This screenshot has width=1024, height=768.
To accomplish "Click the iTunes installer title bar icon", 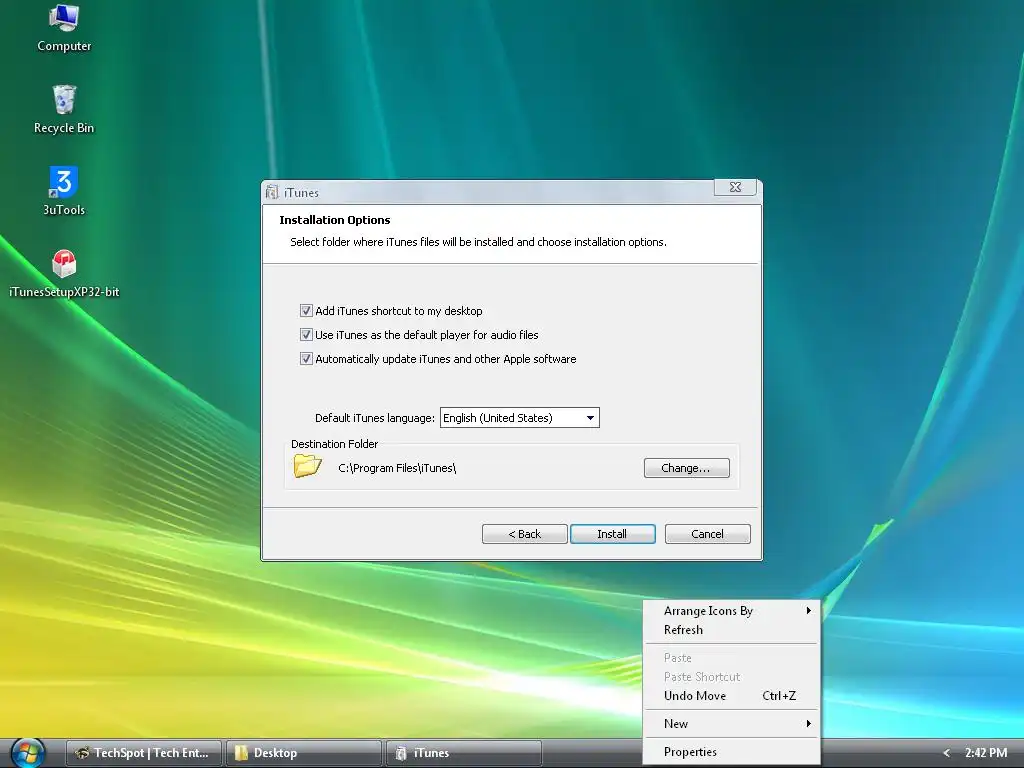I will click(272, 192).
